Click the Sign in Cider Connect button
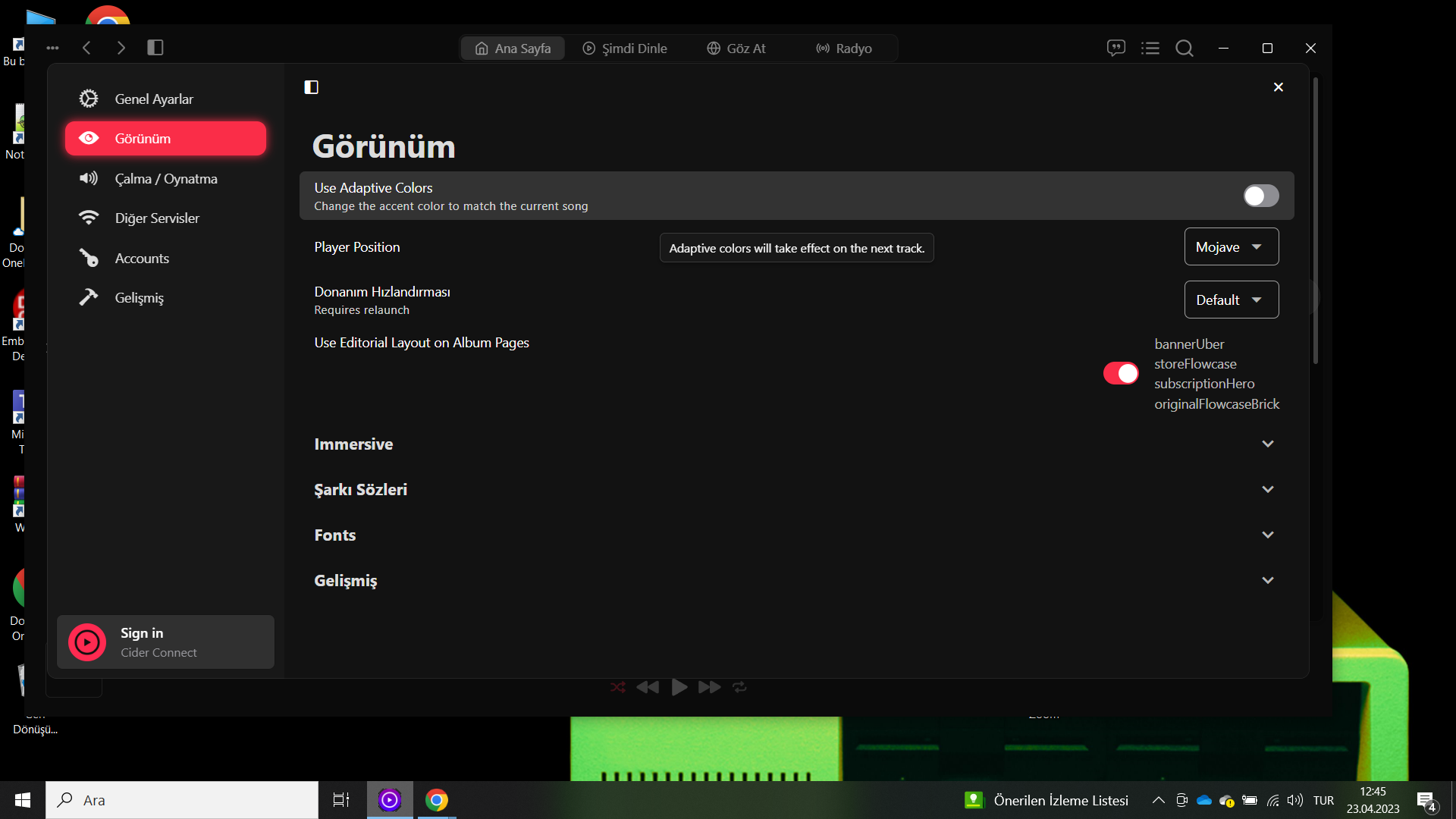The image size is (1456, 819). coord(165,642)
